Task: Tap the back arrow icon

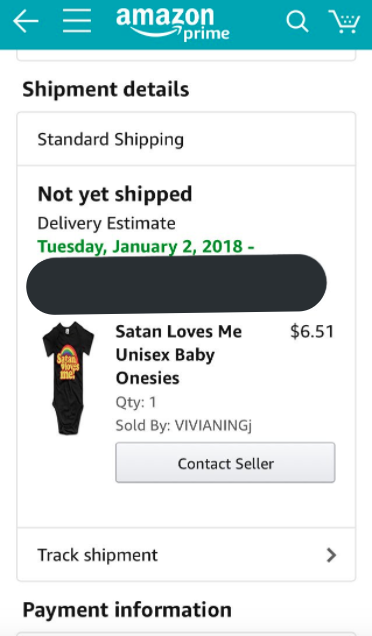Action: (x=26, y=21)
